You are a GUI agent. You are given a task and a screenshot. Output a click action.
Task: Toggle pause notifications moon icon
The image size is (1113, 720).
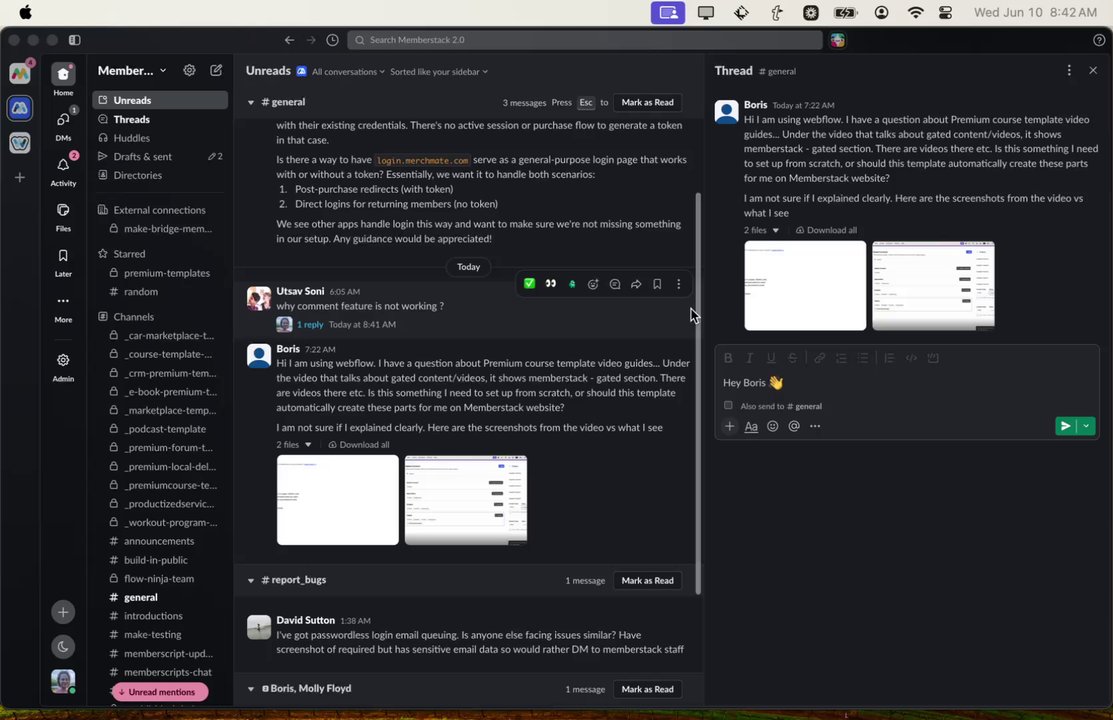pyautogui.click(x=62, y=647)
